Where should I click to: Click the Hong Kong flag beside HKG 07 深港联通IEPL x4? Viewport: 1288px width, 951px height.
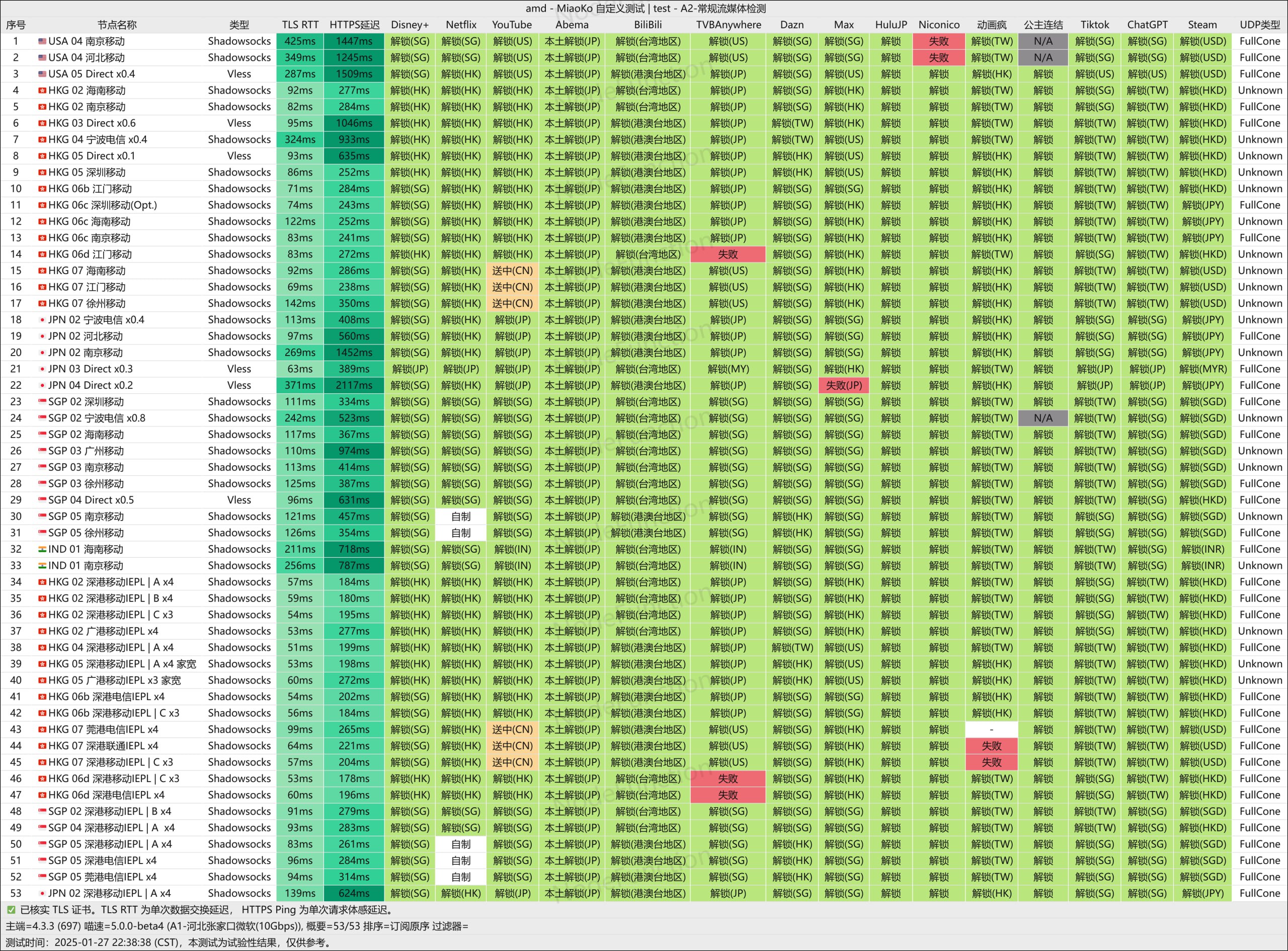click(42, 746)
